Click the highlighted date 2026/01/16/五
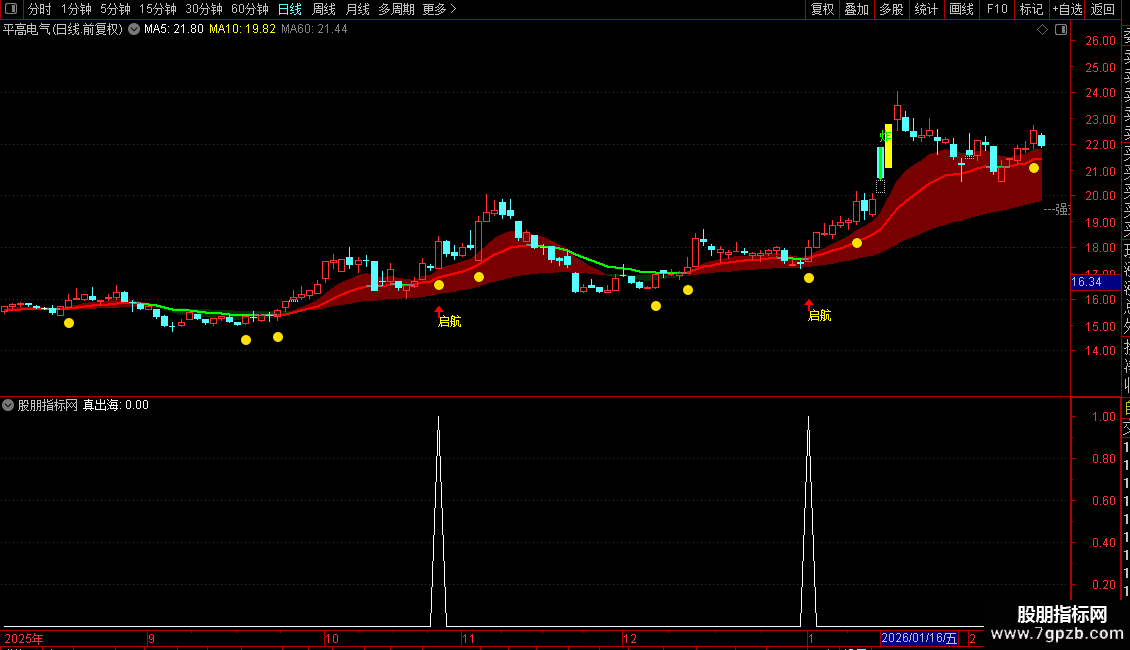Screen dimensions: 1130x650 pos(919,638)
